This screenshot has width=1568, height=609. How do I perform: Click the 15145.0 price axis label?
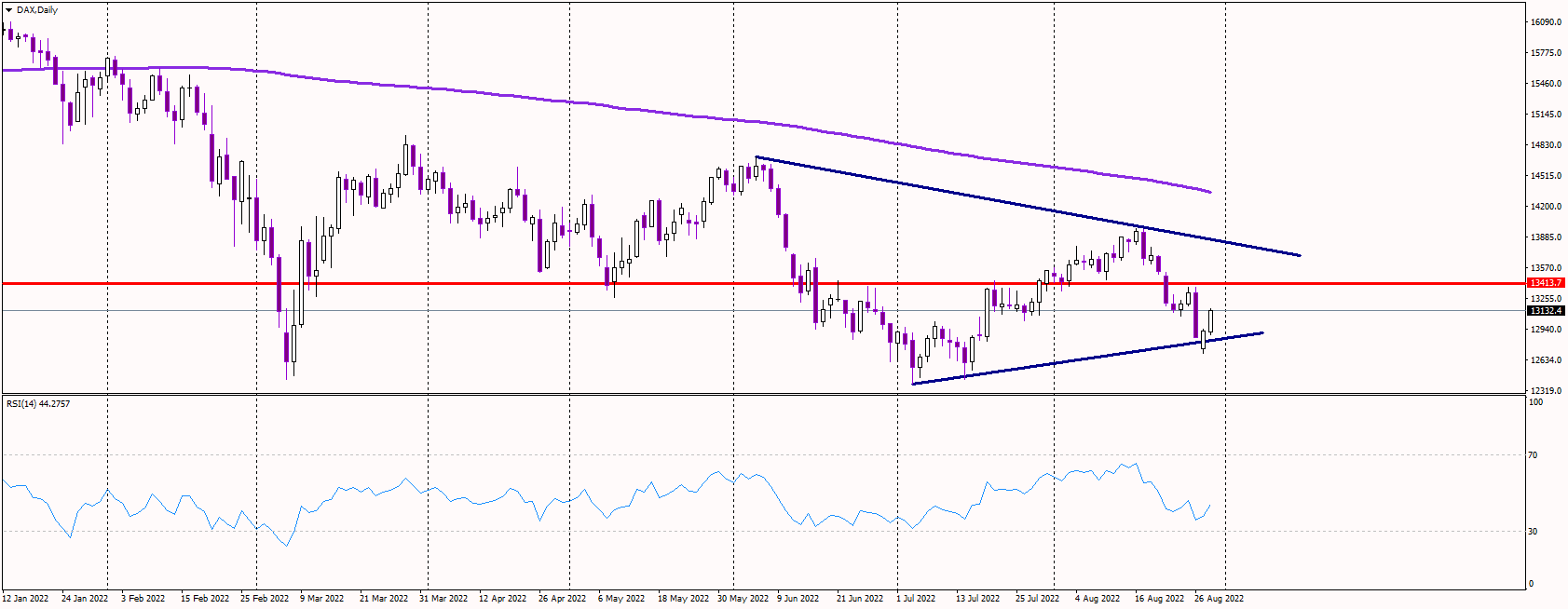(1546, 115)
